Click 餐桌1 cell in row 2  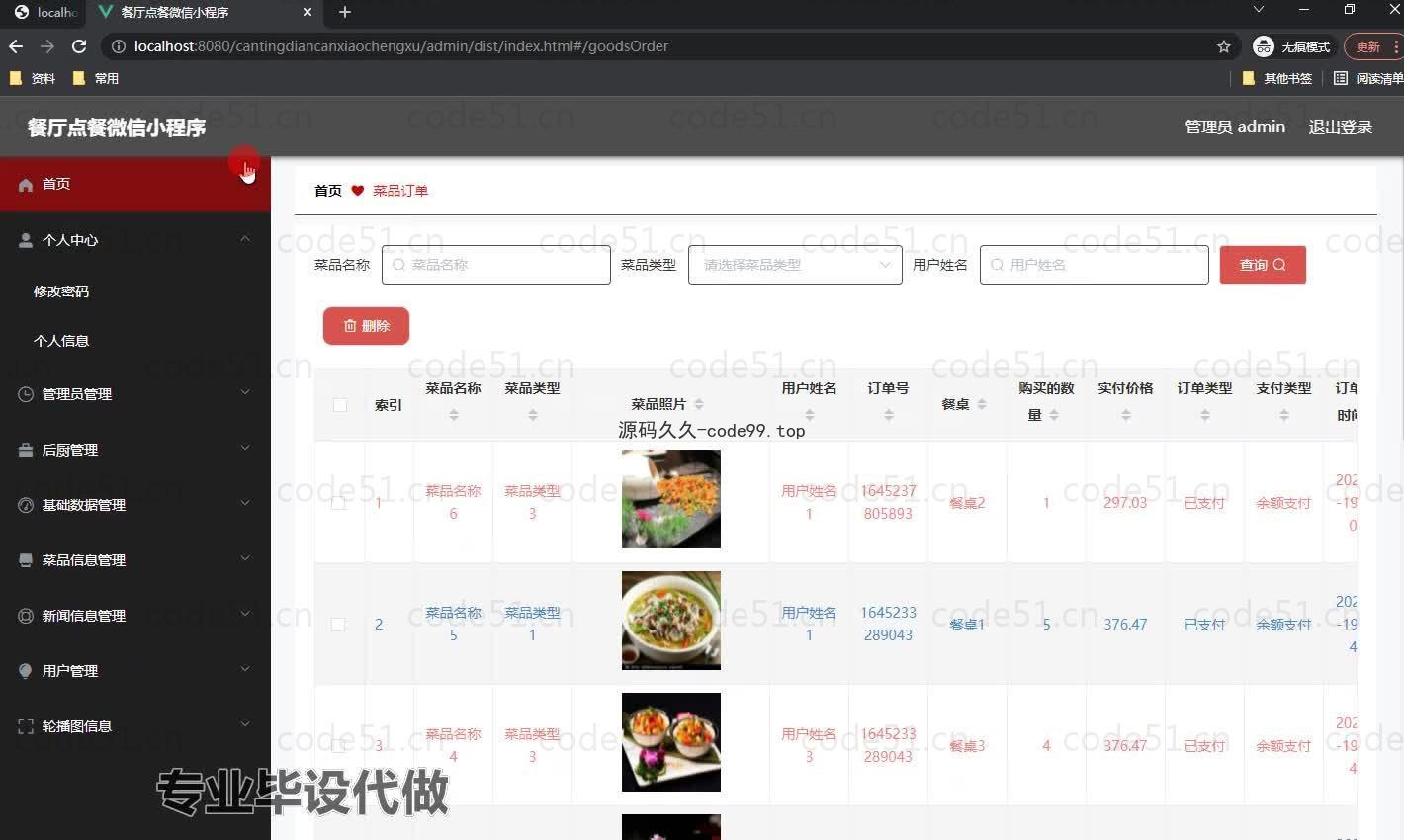(x=967, y=625)
